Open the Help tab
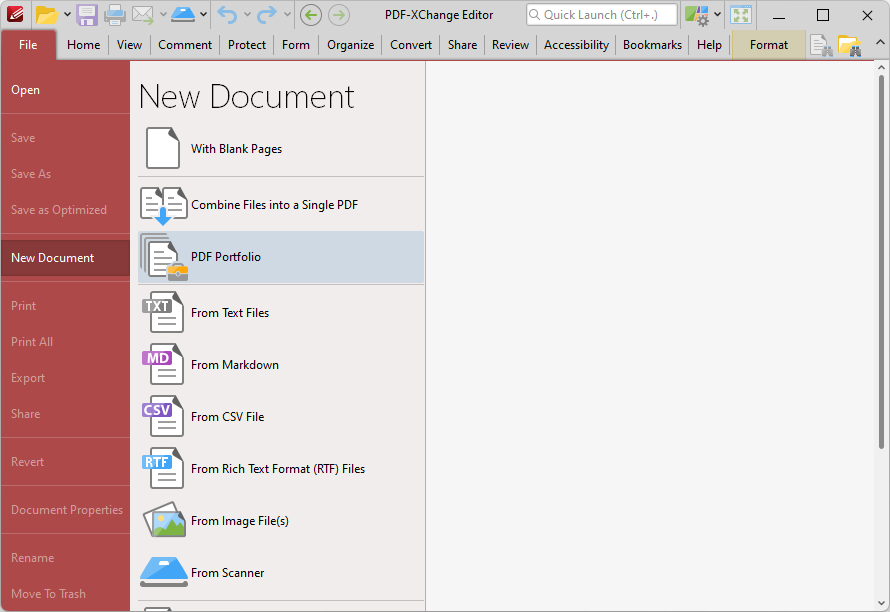The image size is (890, 612). pos(709,45)
